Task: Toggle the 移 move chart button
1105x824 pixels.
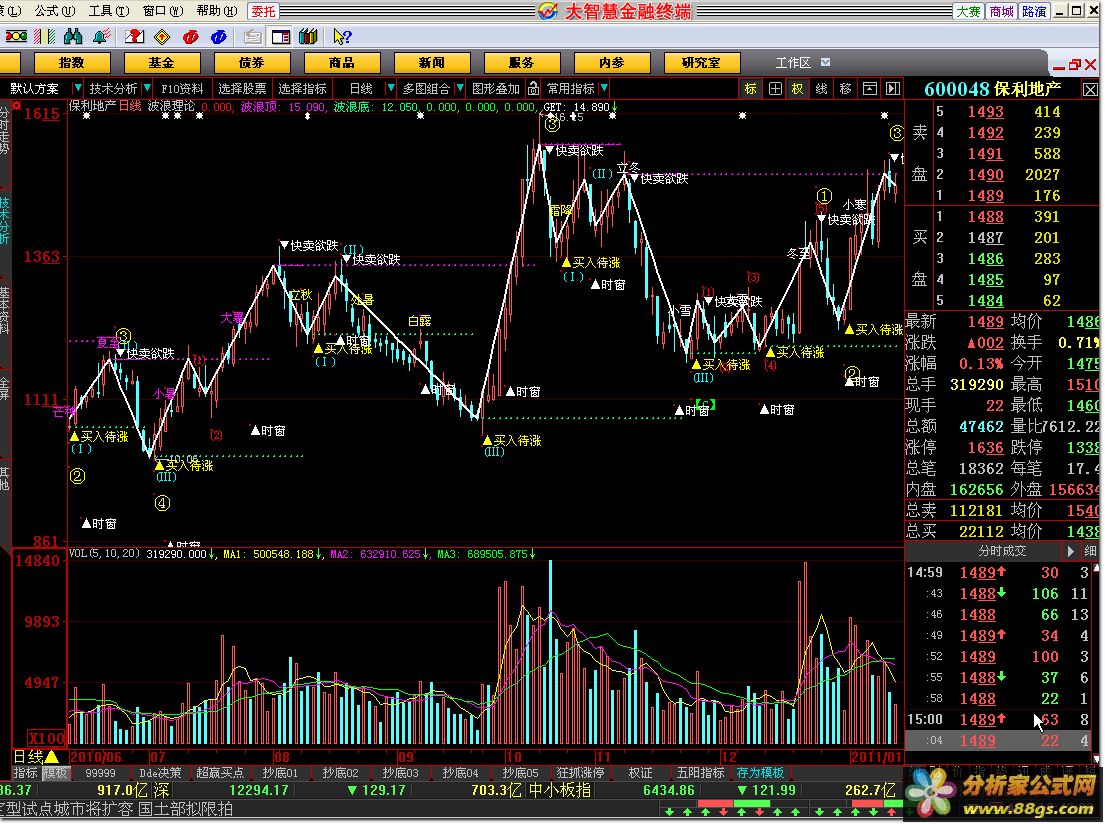Action: pyautogui.click(x=846, y=88)
